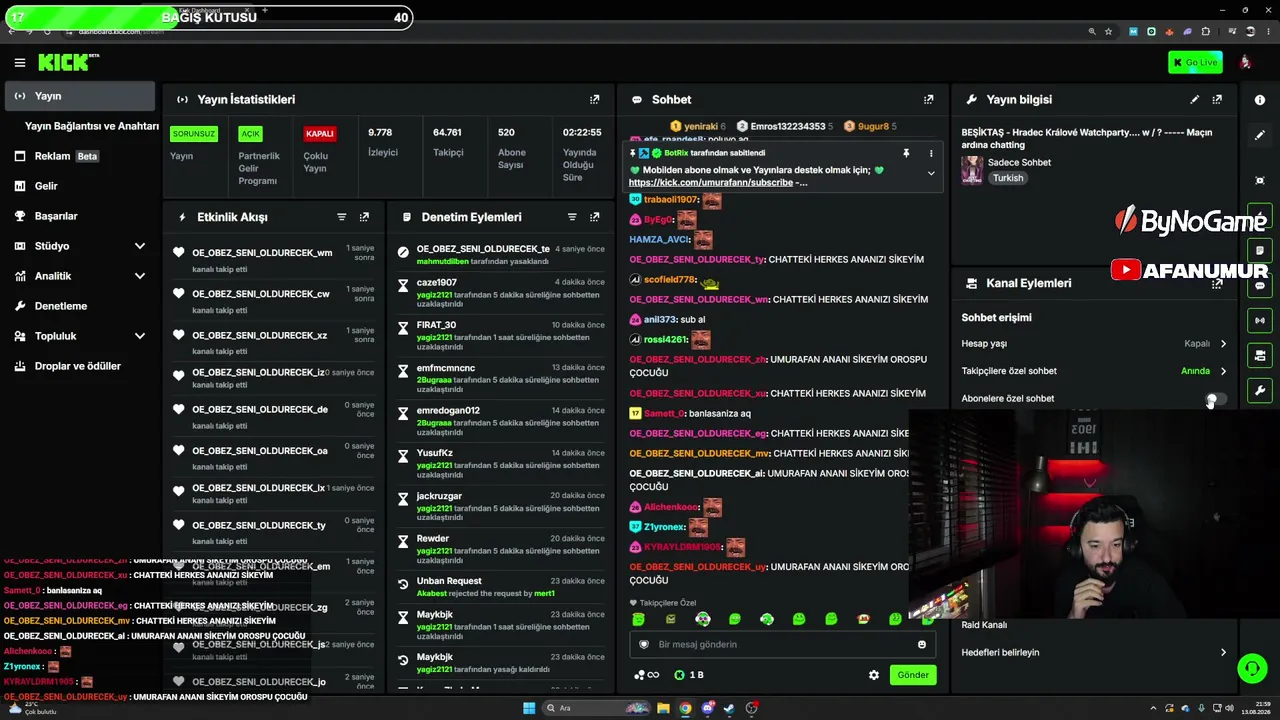Viewport: 1280px width, 720px height.
Task: Open Hesap yaşı setting options
Action: (x=1095, y=344)
